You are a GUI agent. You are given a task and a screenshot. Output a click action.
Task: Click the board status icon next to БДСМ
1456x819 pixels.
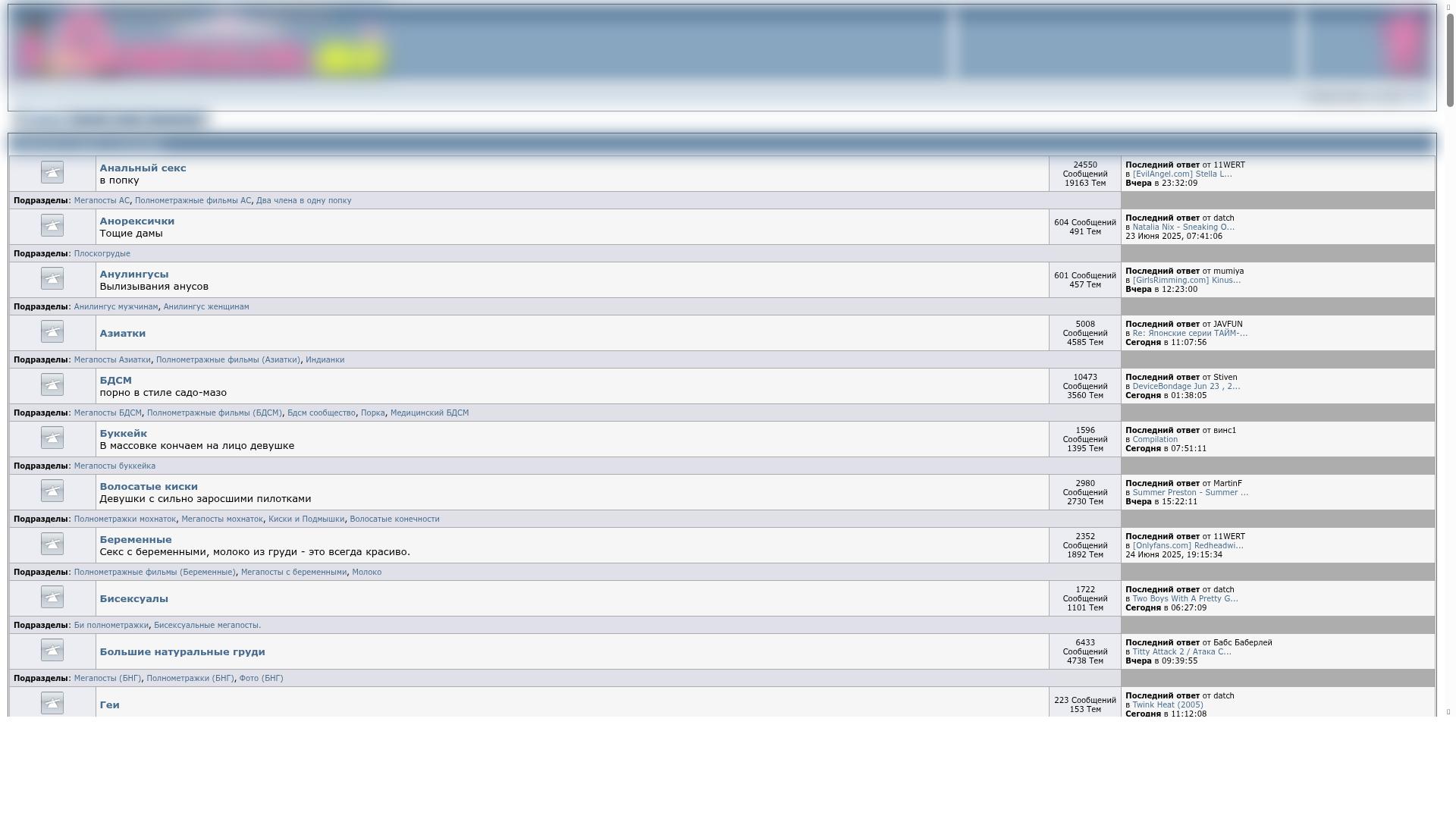pyautogui.click(x=52, y=385)
